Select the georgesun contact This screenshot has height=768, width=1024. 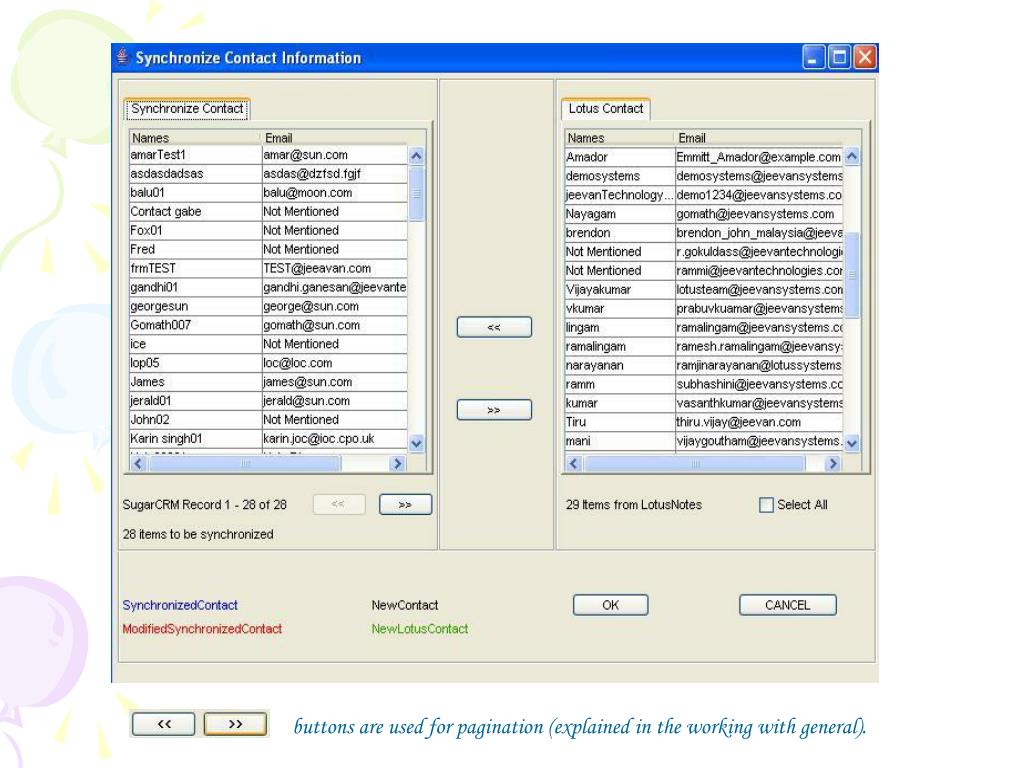(x=268, y=307)
